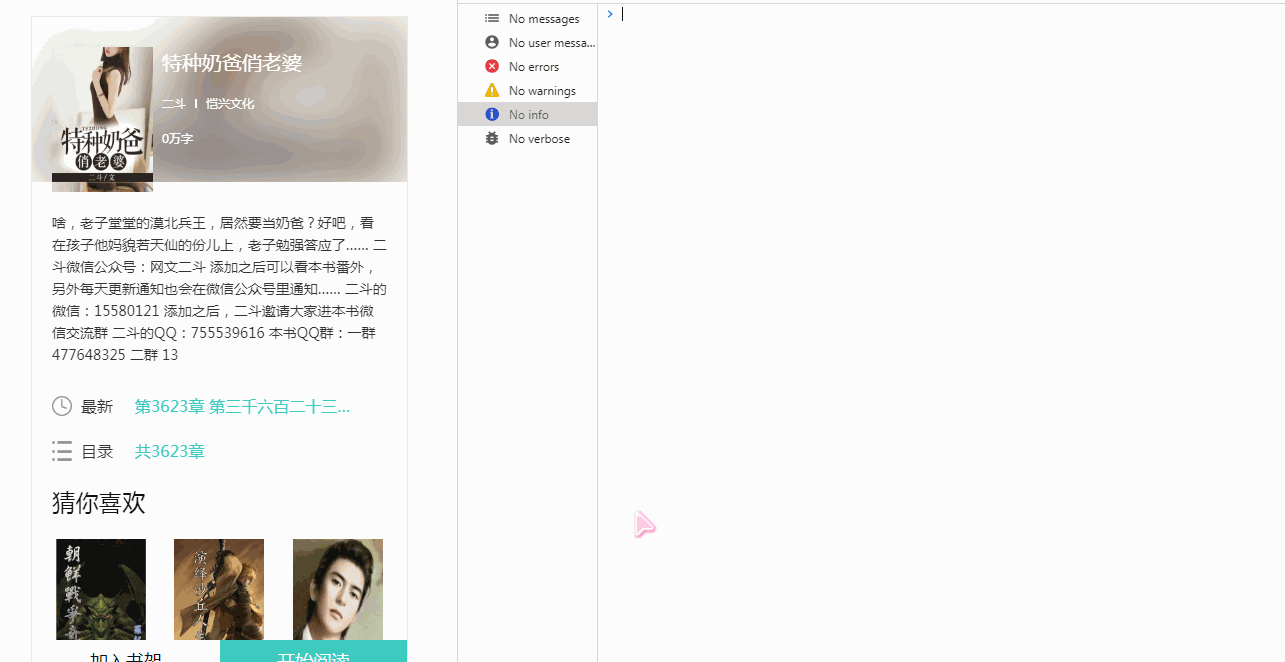This screenshot has height=662, width=1285.
Task: Click the verbose bug icon
Action: point(491,138)
